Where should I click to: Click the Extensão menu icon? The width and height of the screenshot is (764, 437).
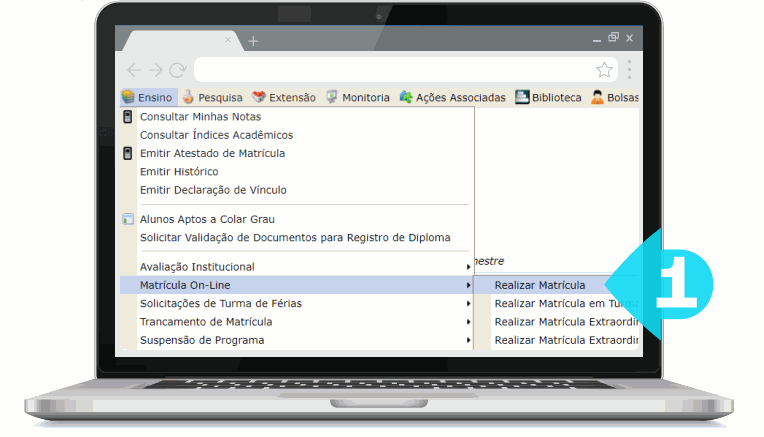[x=259, y=98]
